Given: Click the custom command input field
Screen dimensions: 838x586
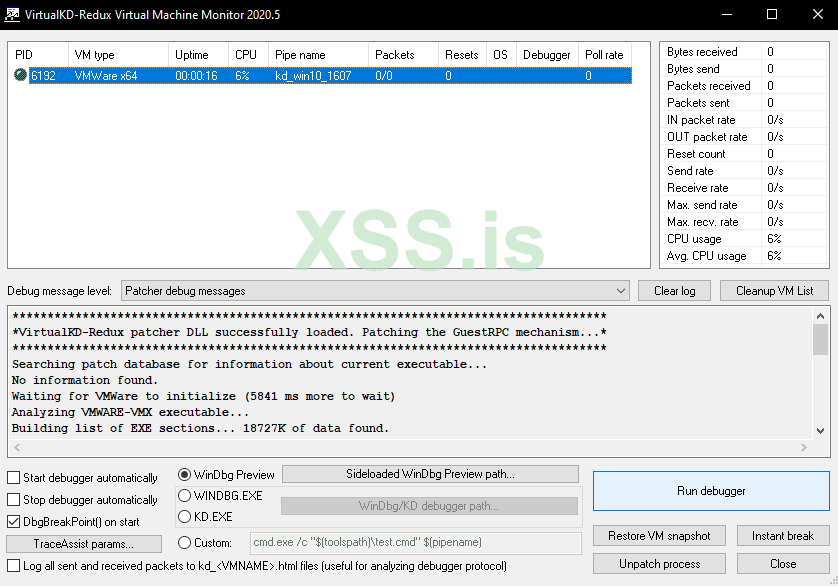Looking at the screenshot, I should [416, 543].
